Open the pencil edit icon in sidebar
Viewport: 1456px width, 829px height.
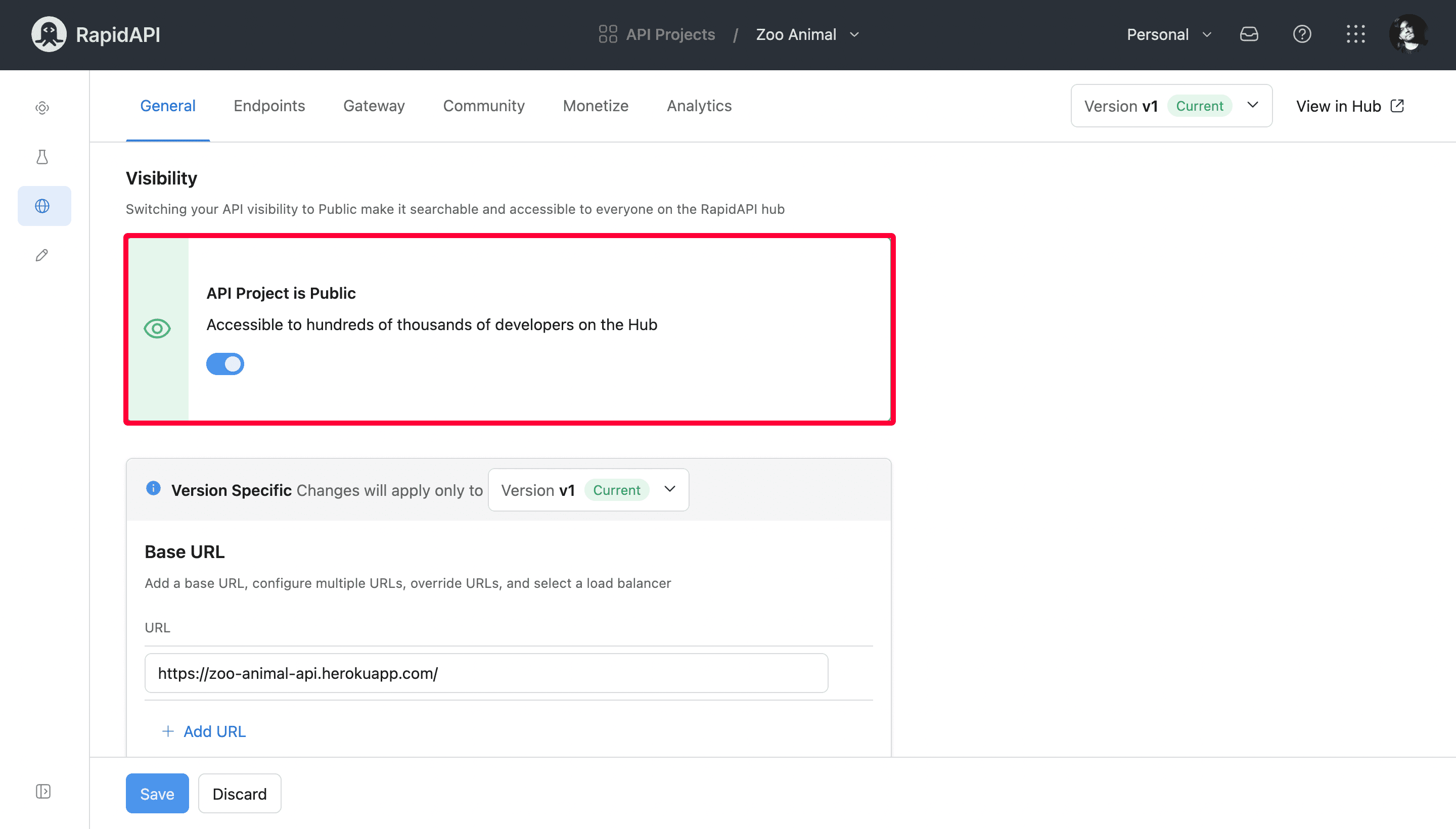[42, 255]
